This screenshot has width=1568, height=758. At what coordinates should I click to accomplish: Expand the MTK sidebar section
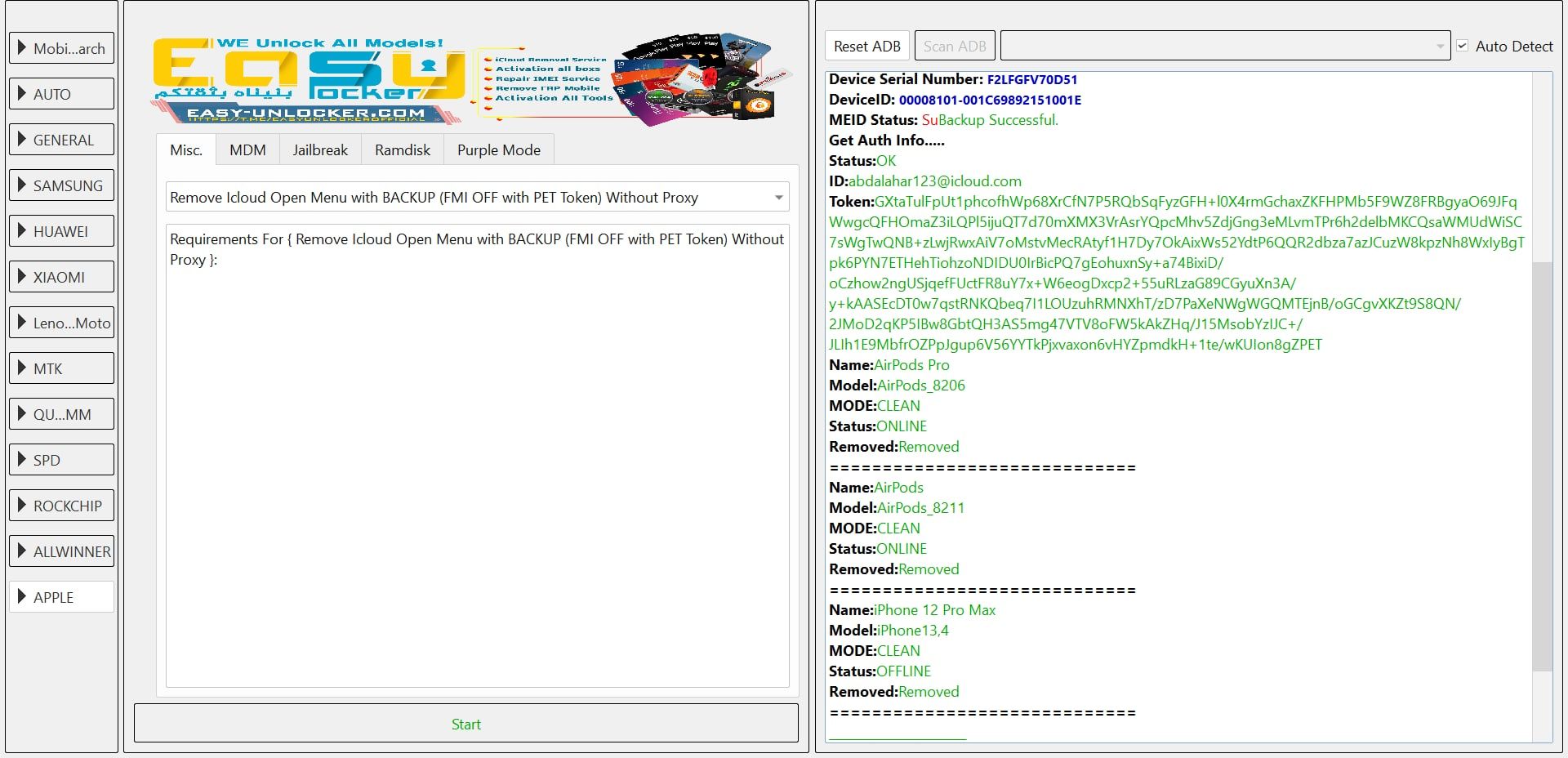(61, 368)
